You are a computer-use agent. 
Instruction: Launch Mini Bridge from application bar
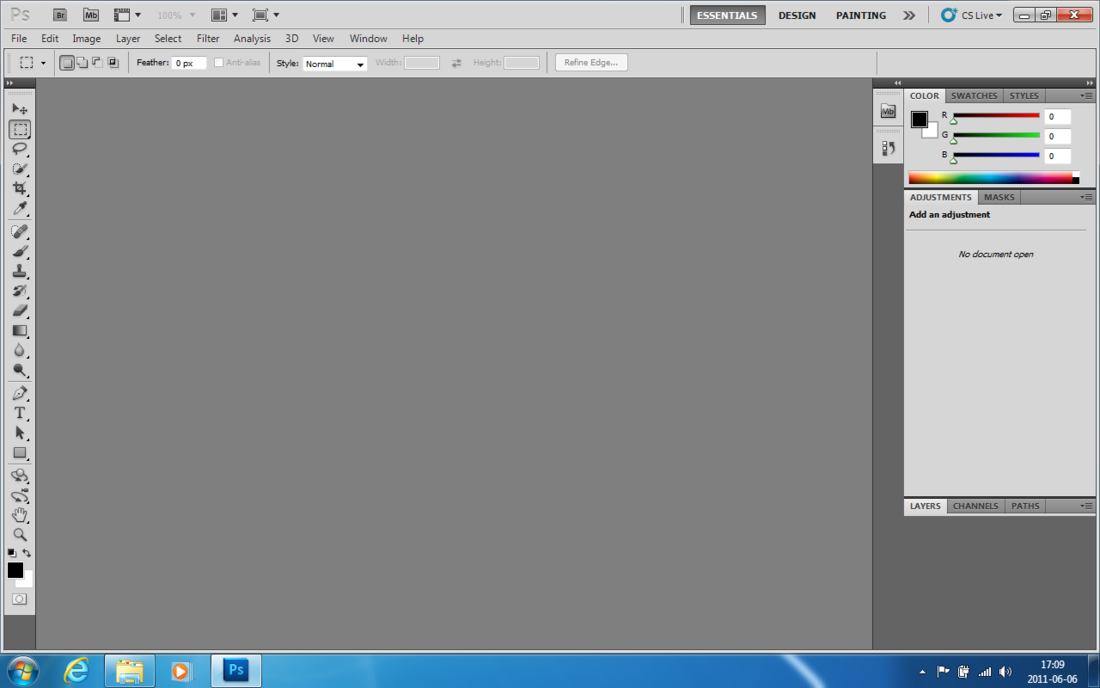point(91,15)
